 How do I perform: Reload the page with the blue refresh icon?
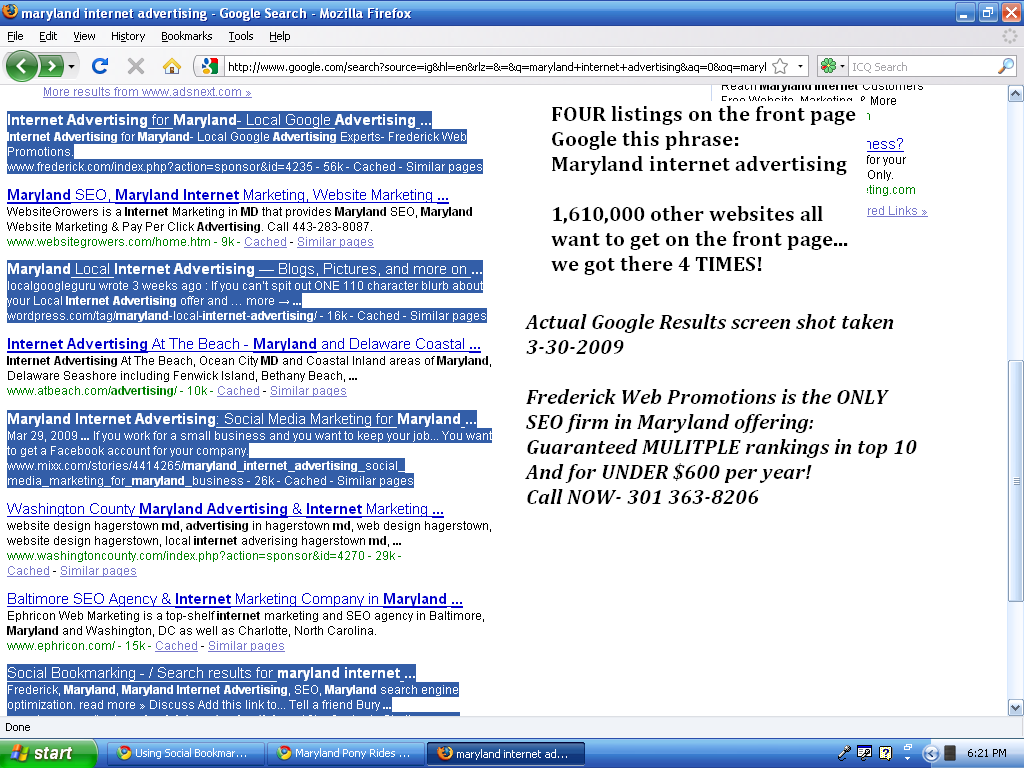coord(100,66)
